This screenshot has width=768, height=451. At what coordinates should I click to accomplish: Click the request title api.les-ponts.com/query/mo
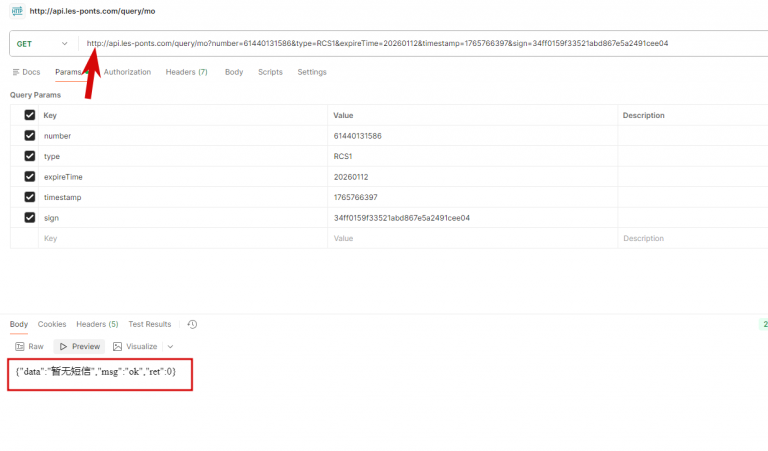(92, 11)
